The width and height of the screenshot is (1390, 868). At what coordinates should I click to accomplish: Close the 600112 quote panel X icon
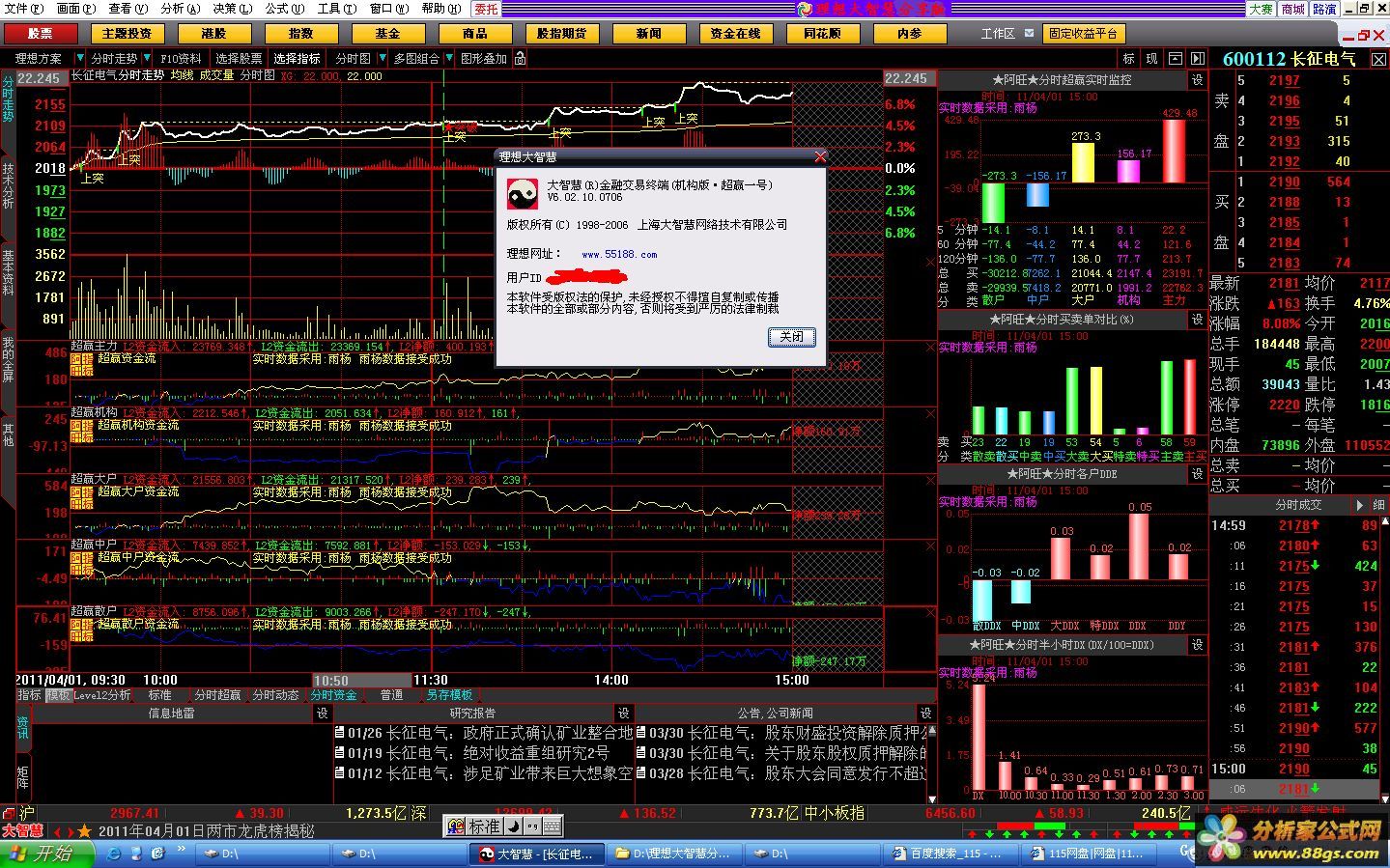pyautogui.click(x=1378, y=60)
